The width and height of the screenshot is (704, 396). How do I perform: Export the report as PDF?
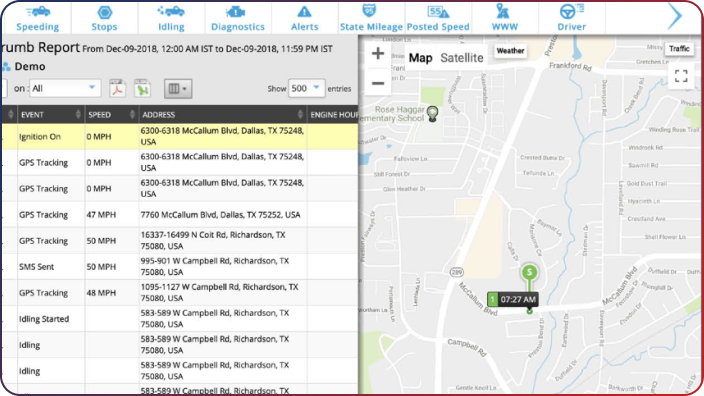pyautogui.click(x=118, y=88)
